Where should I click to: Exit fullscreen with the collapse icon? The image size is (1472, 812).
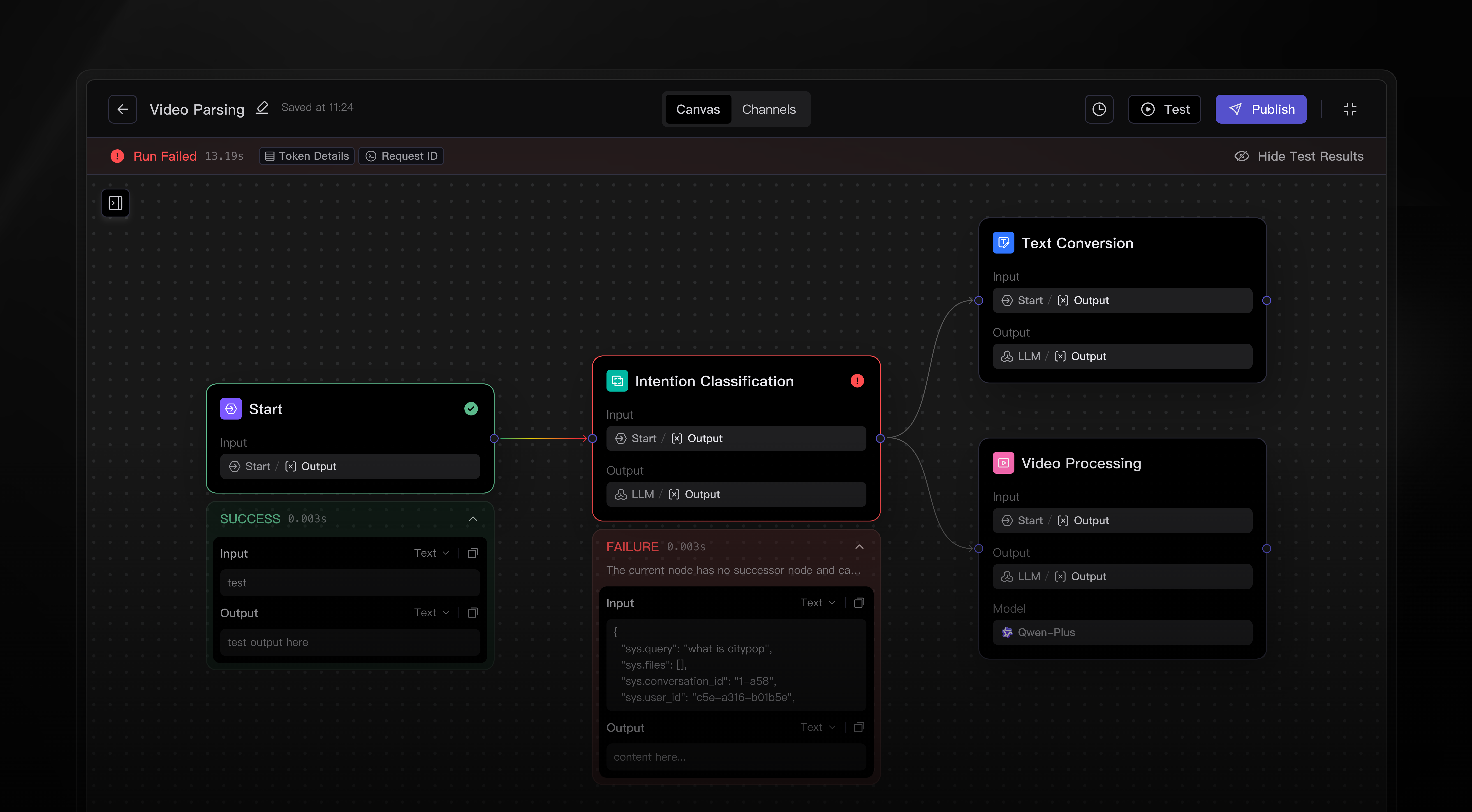click(1350, 109)
